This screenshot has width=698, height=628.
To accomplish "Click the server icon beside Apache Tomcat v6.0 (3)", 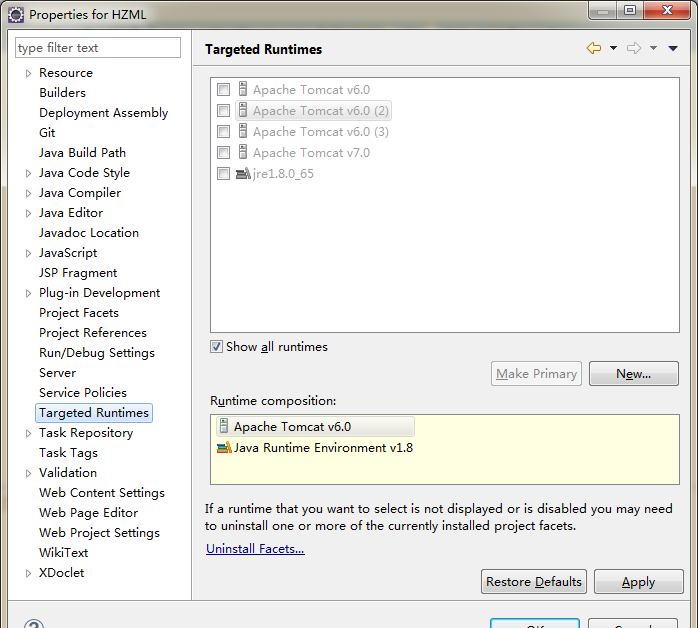I will click(243, 131).
